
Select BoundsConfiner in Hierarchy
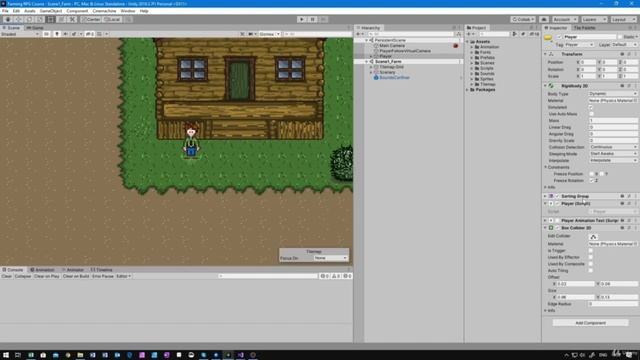coord(394,78)
